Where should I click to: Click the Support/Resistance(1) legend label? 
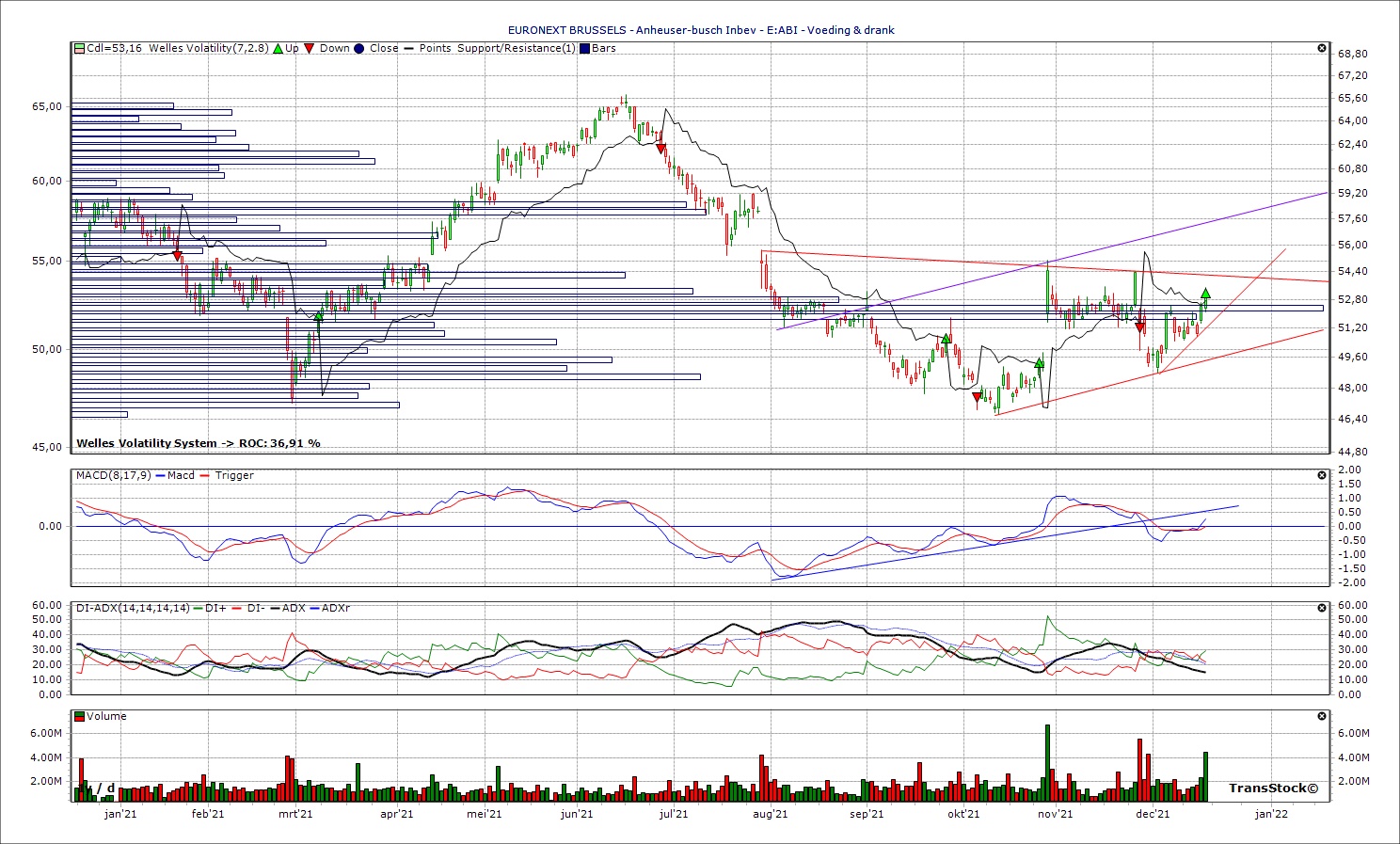[516, 48]
